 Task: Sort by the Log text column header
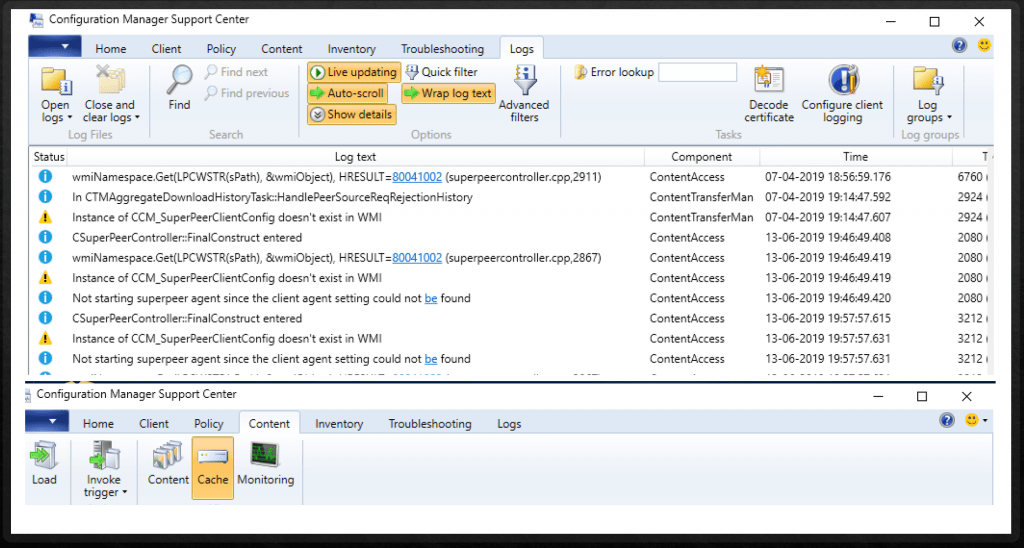point(355,157)
